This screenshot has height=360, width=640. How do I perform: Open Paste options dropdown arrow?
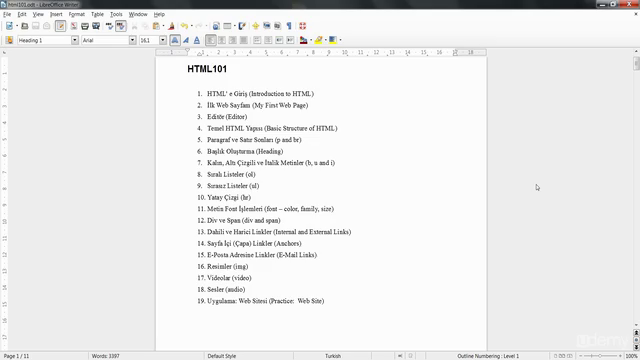click(x=163, y=26)
